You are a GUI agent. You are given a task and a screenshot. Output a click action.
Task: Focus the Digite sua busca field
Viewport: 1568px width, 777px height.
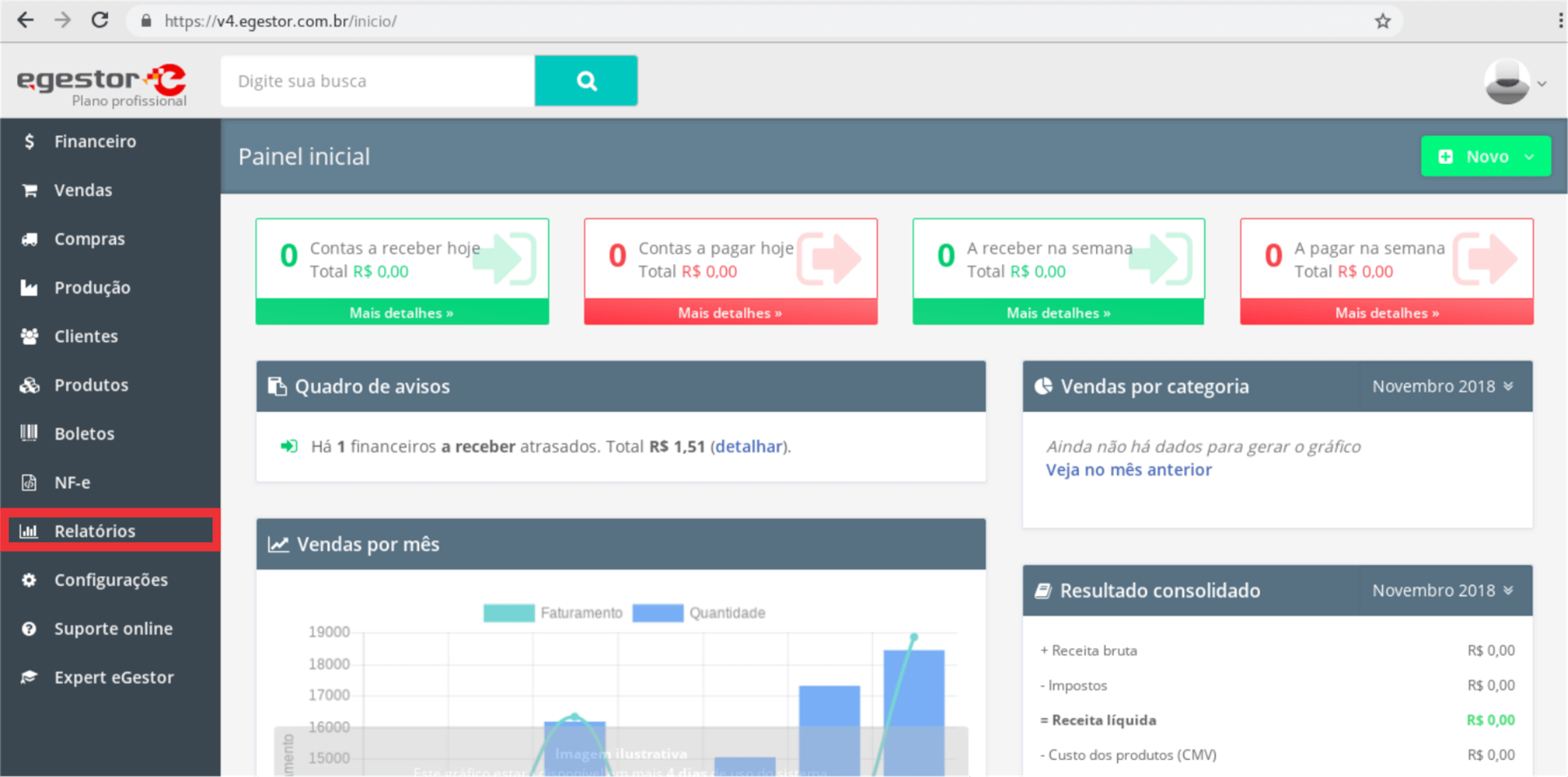378,81
